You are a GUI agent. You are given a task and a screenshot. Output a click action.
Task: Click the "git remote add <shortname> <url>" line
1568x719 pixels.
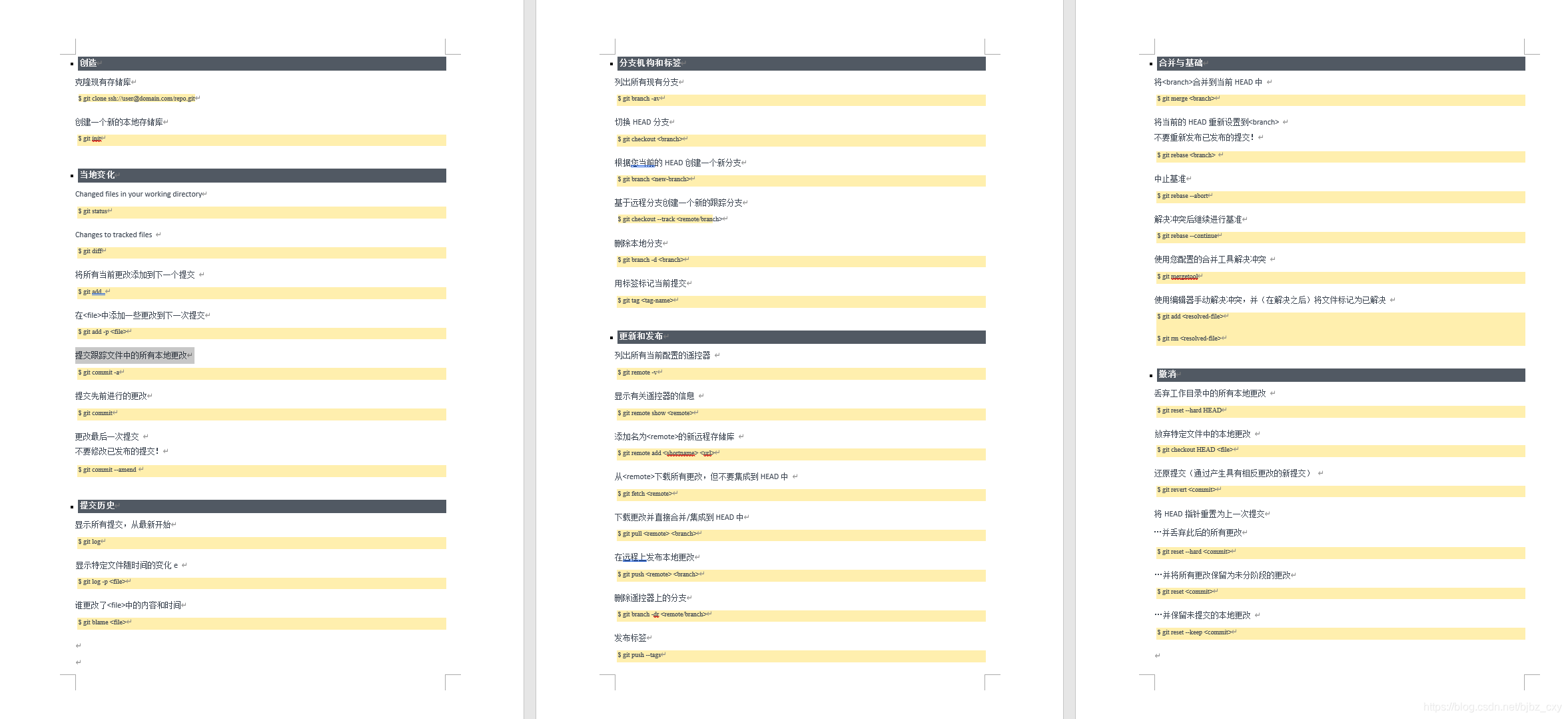tap(667, 454)
